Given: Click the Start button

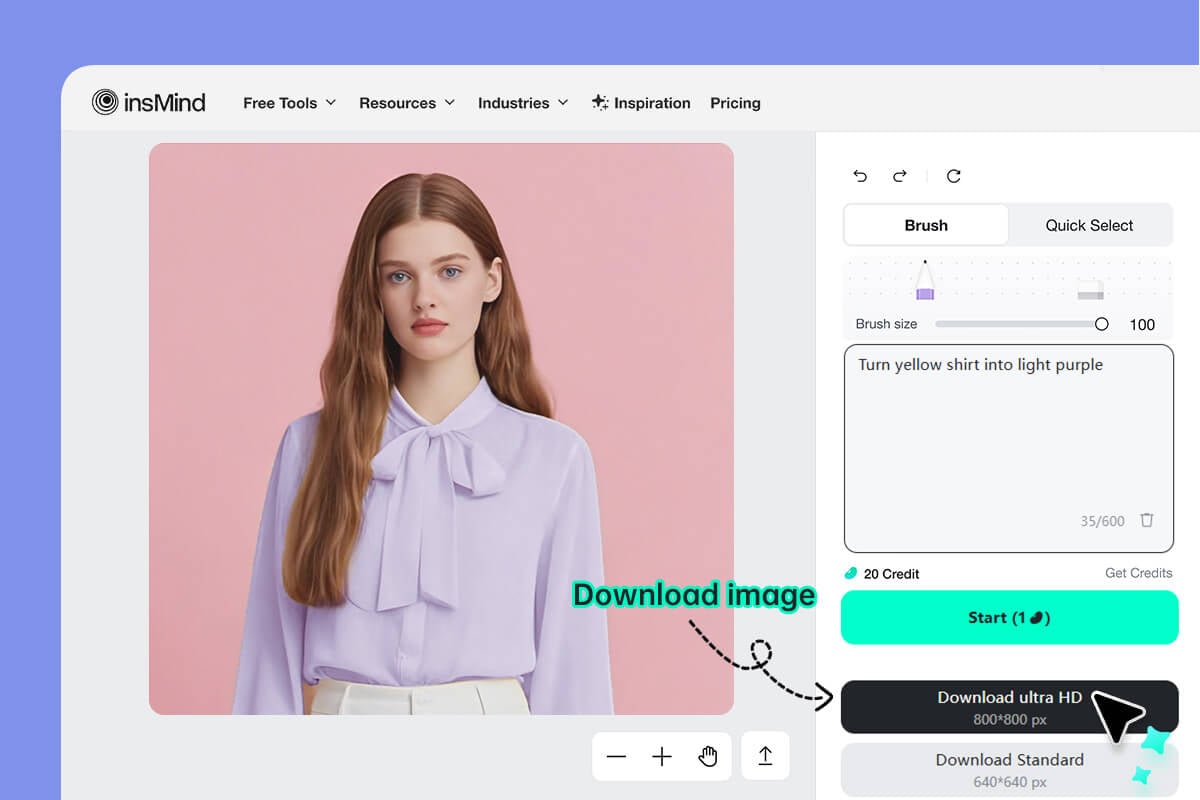Looking at the screenshot, I should click(1010, 617).
